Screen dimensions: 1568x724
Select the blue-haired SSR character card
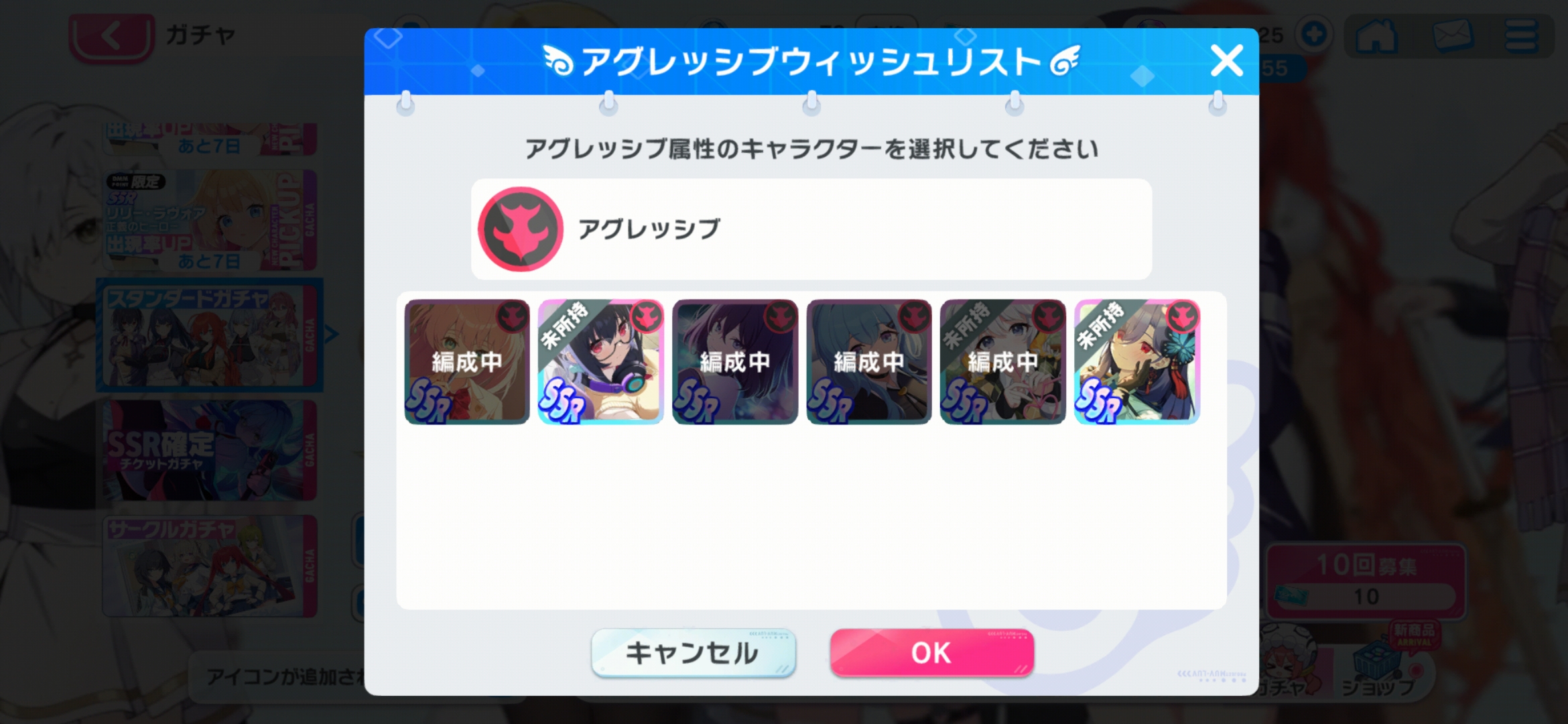click(x=869, y=361)
